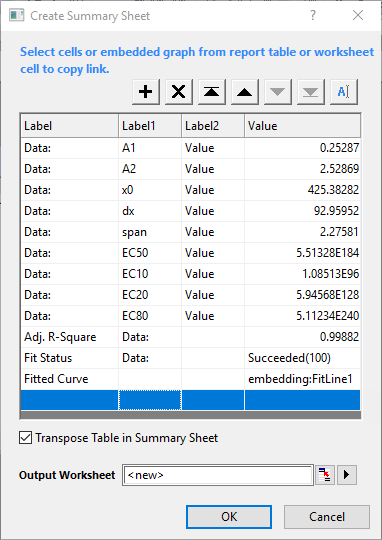Select the dx parameter cell
Image resolution: width=382 pixels, height=540 pixels.
point(150,211)
